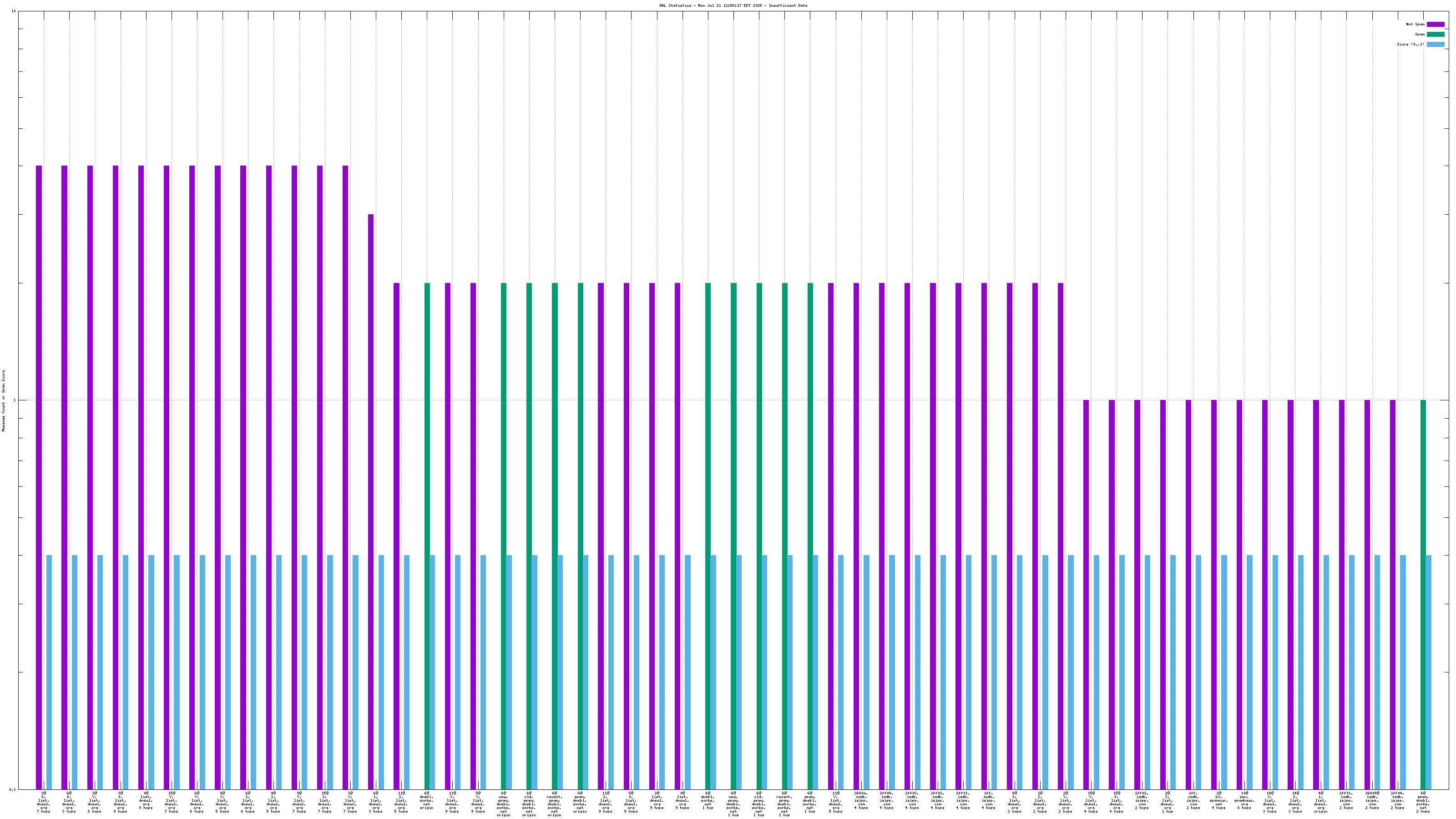This screenshot has width=1456, height=819.
Task: Click purple bar for 1.list.dnswl.org 3 hops
Action: [x=371, y=501]
